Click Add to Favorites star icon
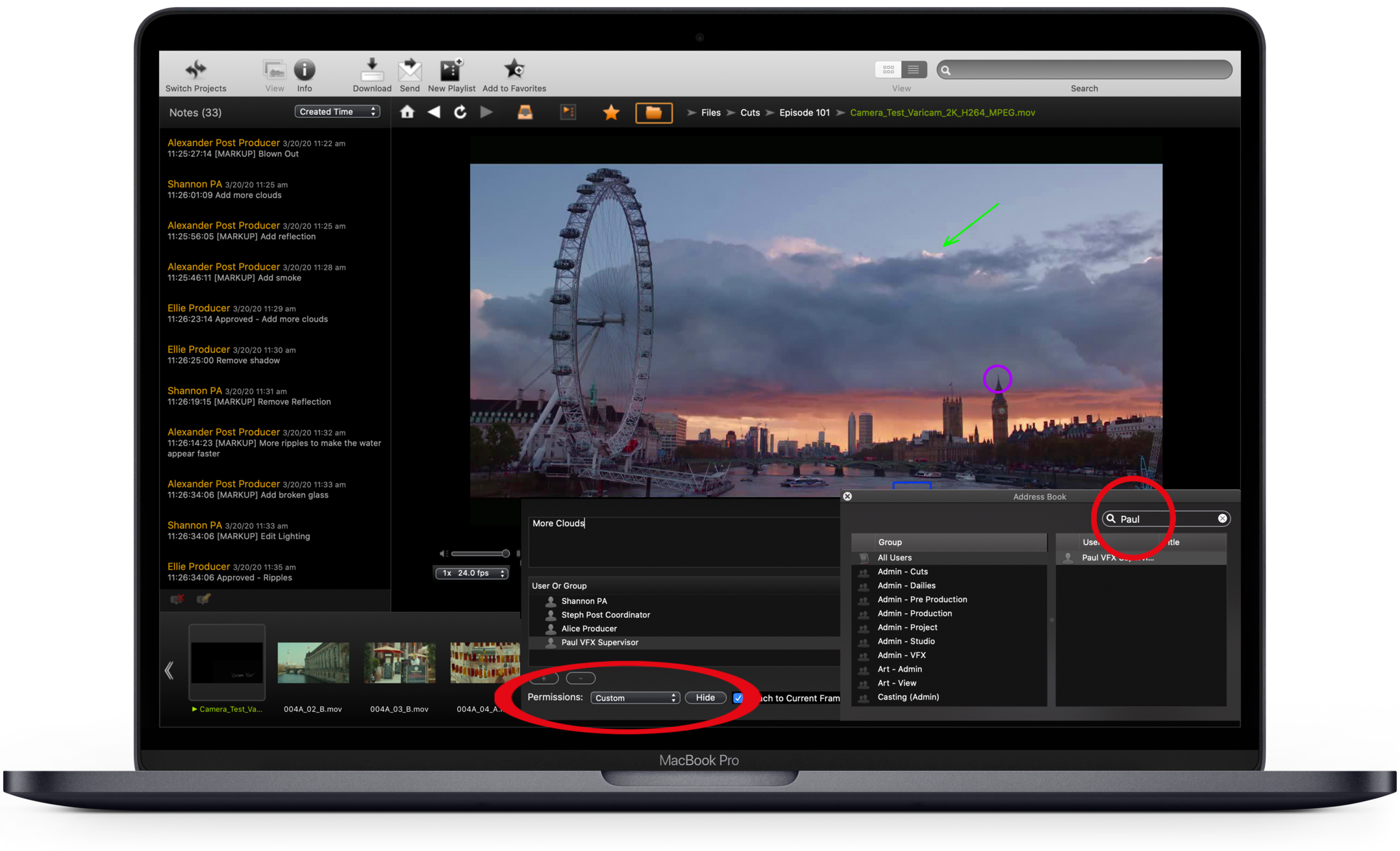The height and width of the screenshot is (851, 1400). click(514, 70)
